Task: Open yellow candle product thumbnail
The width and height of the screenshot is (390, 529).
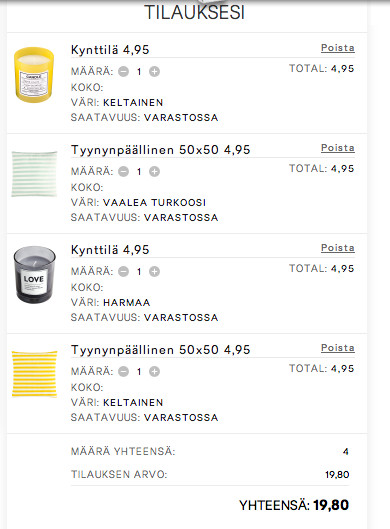Action: 34,75
